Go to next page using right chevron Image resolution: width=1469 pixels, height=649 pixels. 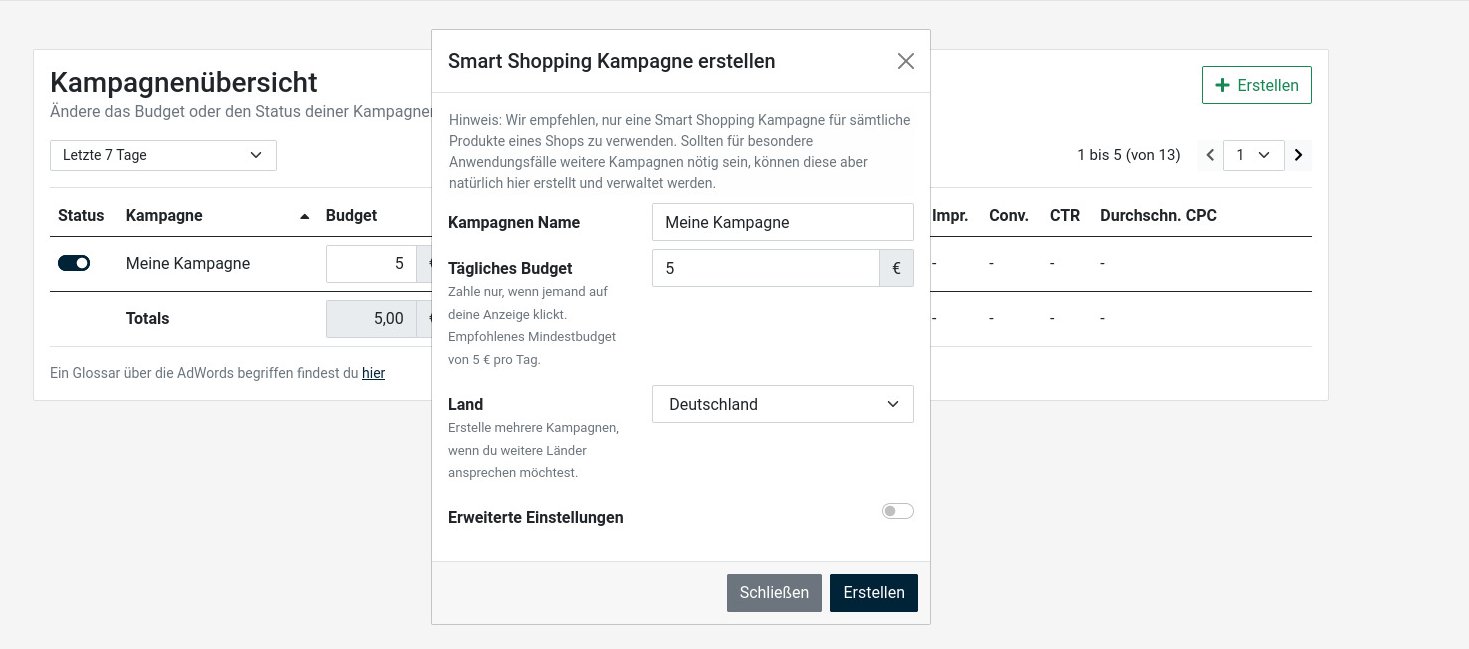pos(1298,155)
